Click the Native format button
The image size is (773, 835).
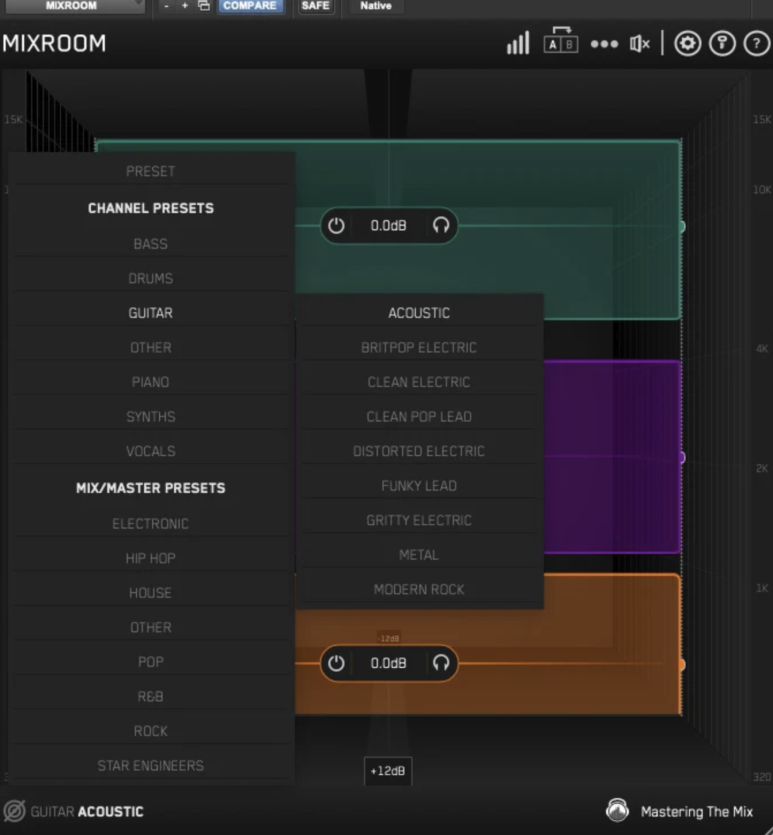(x=376, y=6)
